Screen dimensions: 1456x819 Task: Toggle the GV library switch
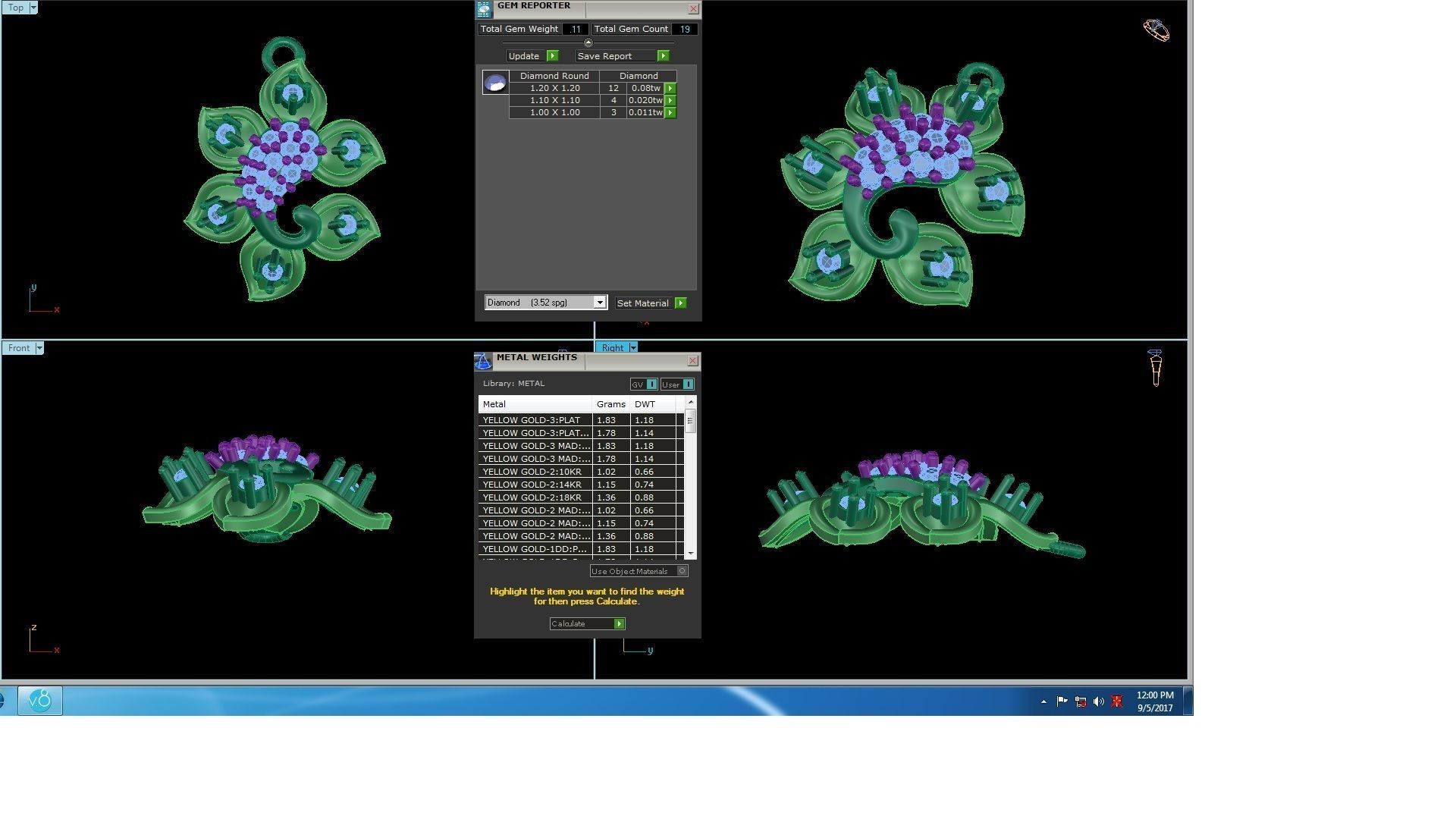[651, 384]
